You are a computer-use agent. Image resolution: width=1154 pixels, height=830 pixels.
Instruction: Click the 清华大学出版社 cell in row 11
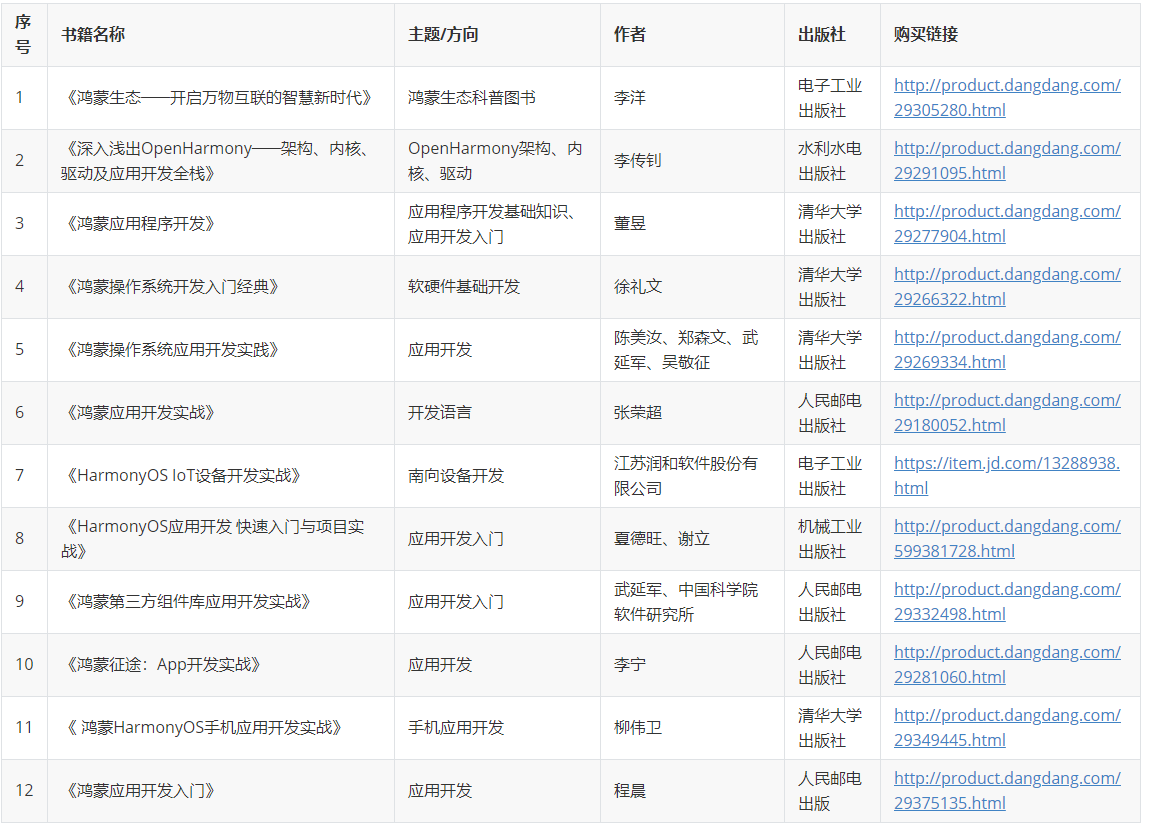pyautogui.click(x=830, y=728)
